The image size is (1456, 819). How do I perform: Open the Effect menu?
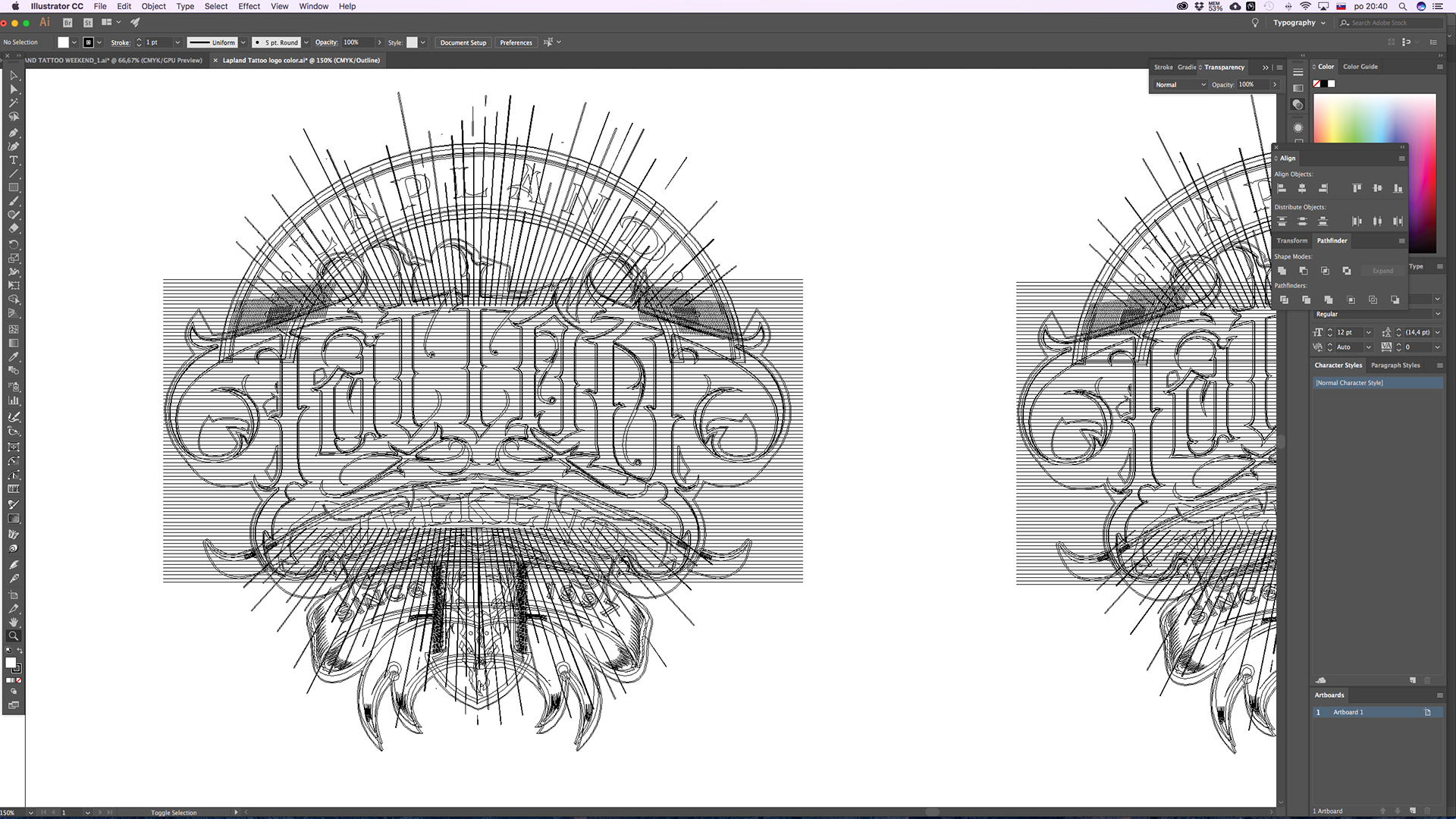pos(249,6)
